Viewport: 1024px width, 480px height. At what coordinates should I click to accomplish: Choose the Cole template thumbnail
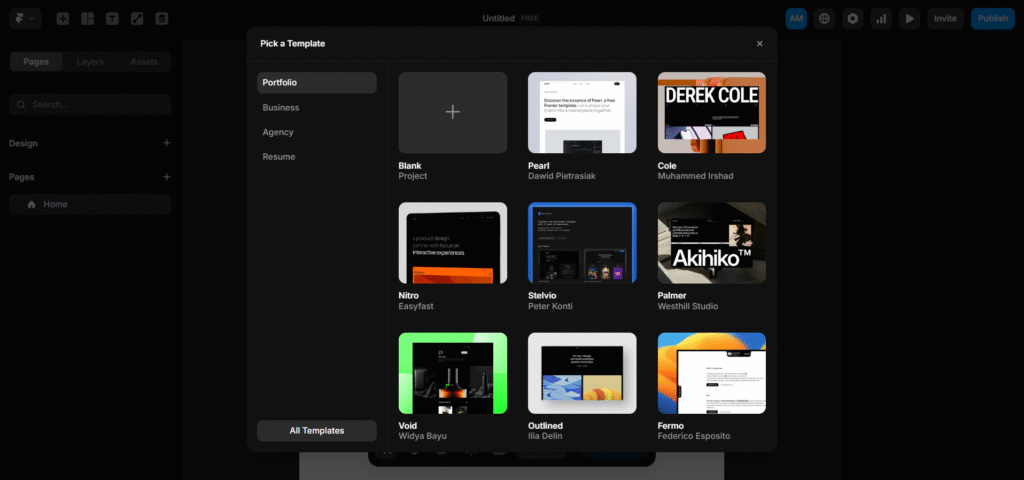coord(712,112)
